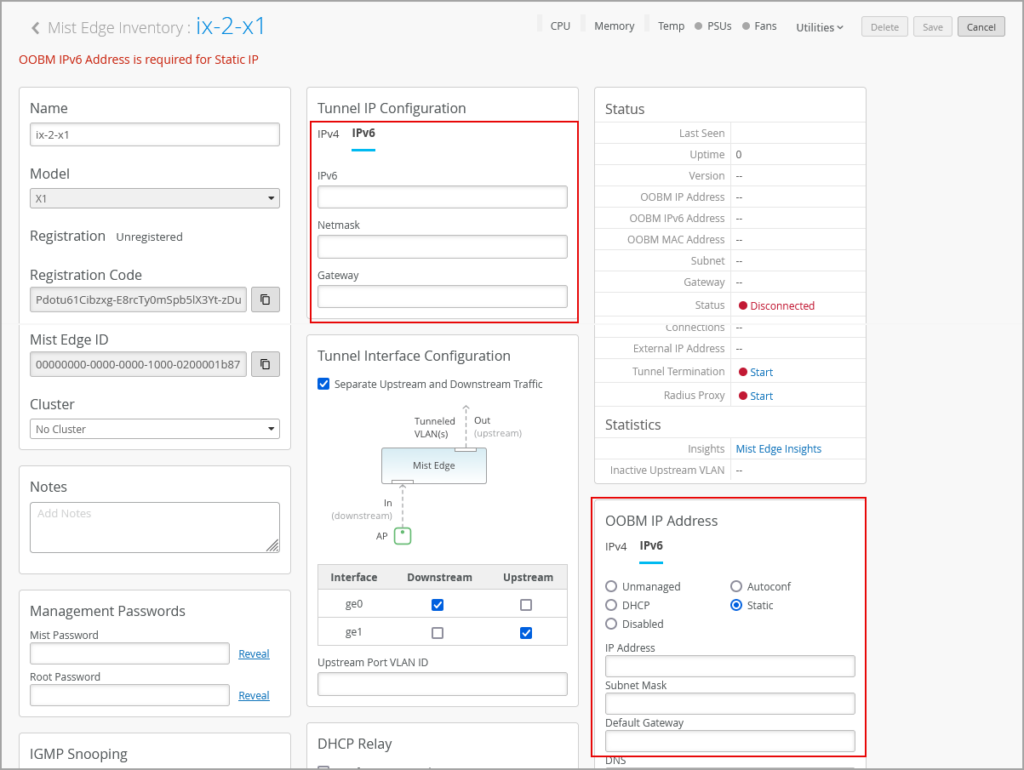
Task: Click the back arrow beside Mist Edge Inventory
Action: 36,28
